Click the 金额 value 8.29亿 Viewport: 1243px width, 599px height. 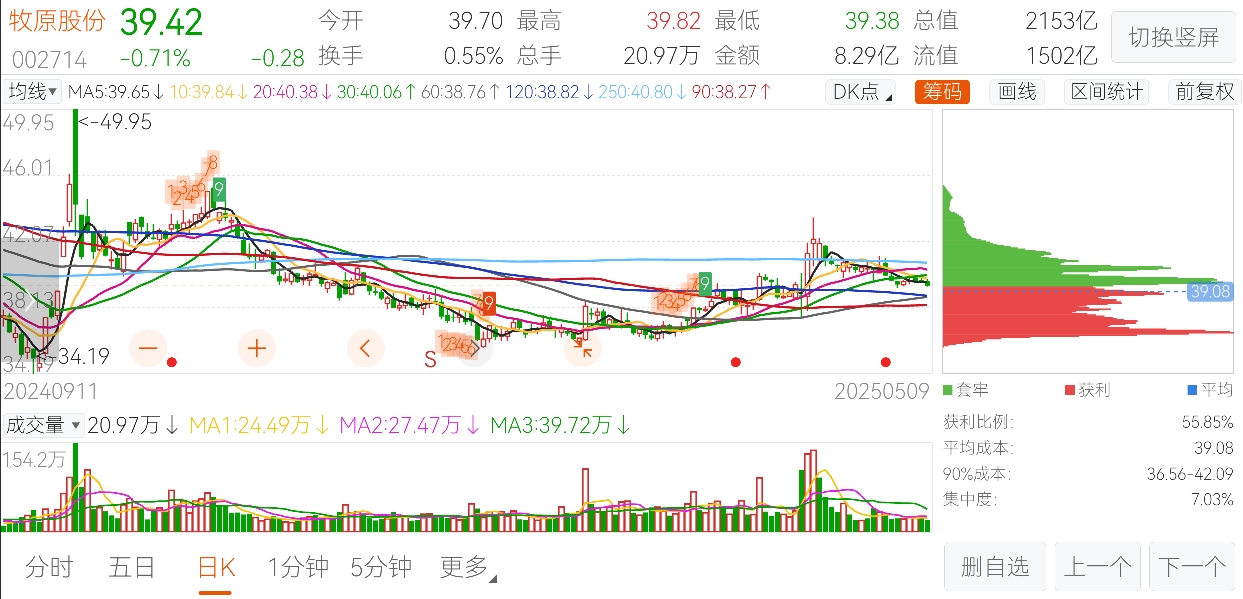(x=867, y=56)
